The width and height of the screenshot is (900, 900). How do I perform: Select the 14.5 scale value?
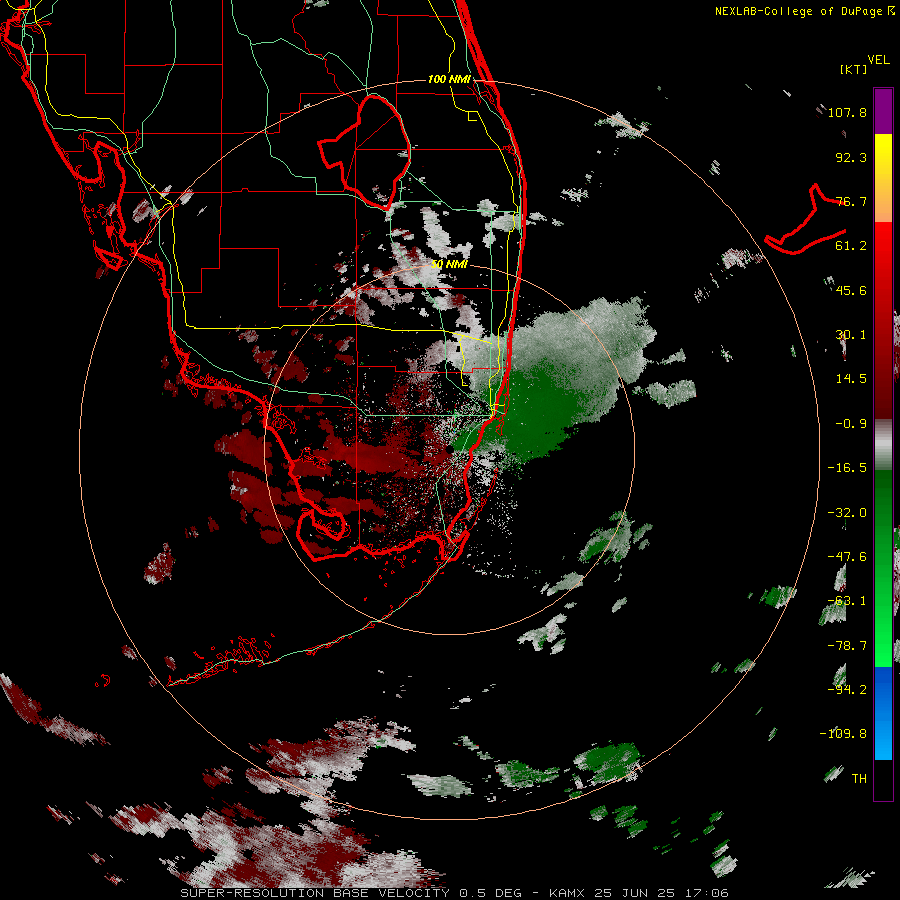click(x=851, y=379)
